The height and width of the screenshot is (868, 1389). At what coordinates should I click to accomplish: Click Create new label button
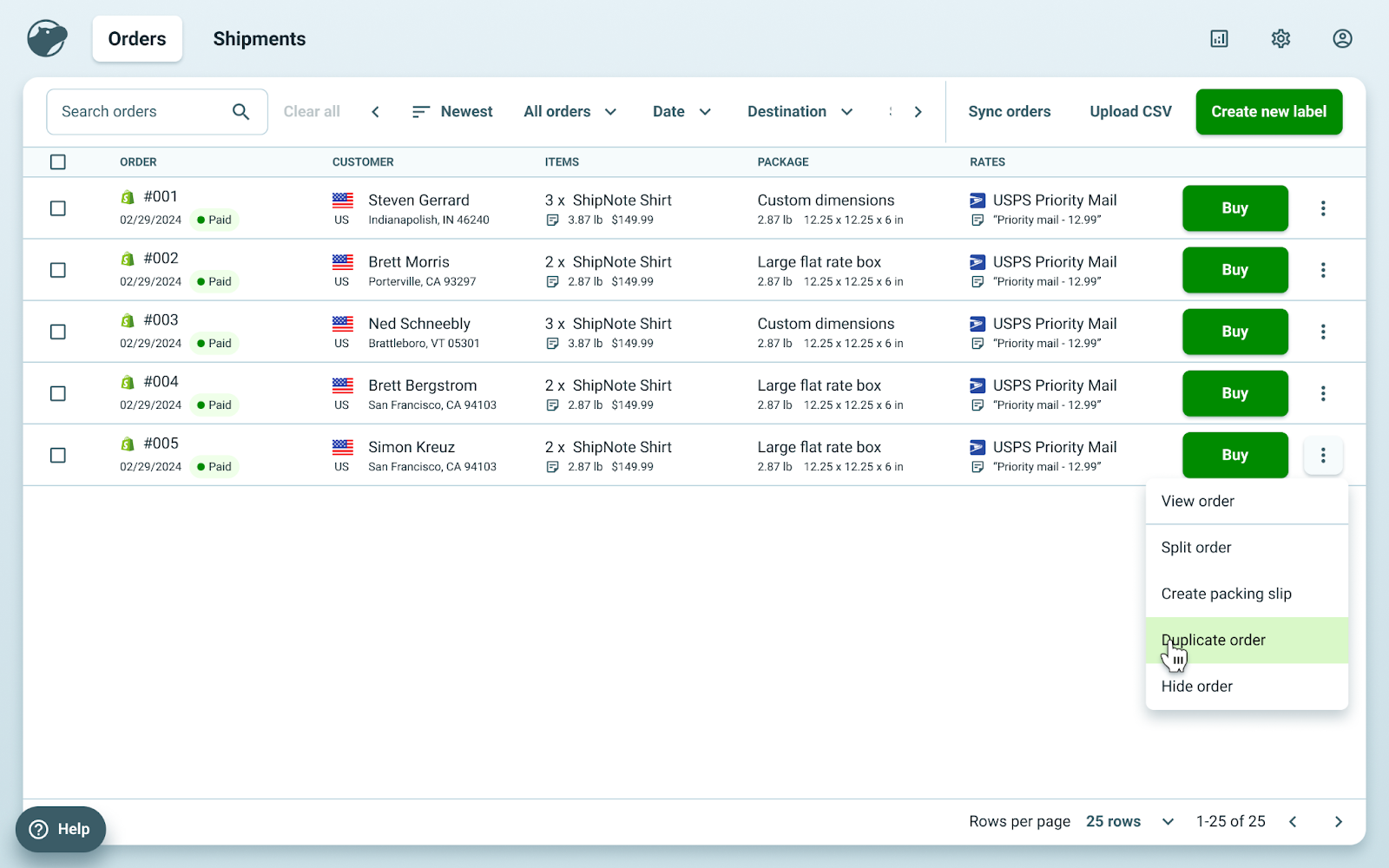pyautogui.click(x=1269, y=112)
